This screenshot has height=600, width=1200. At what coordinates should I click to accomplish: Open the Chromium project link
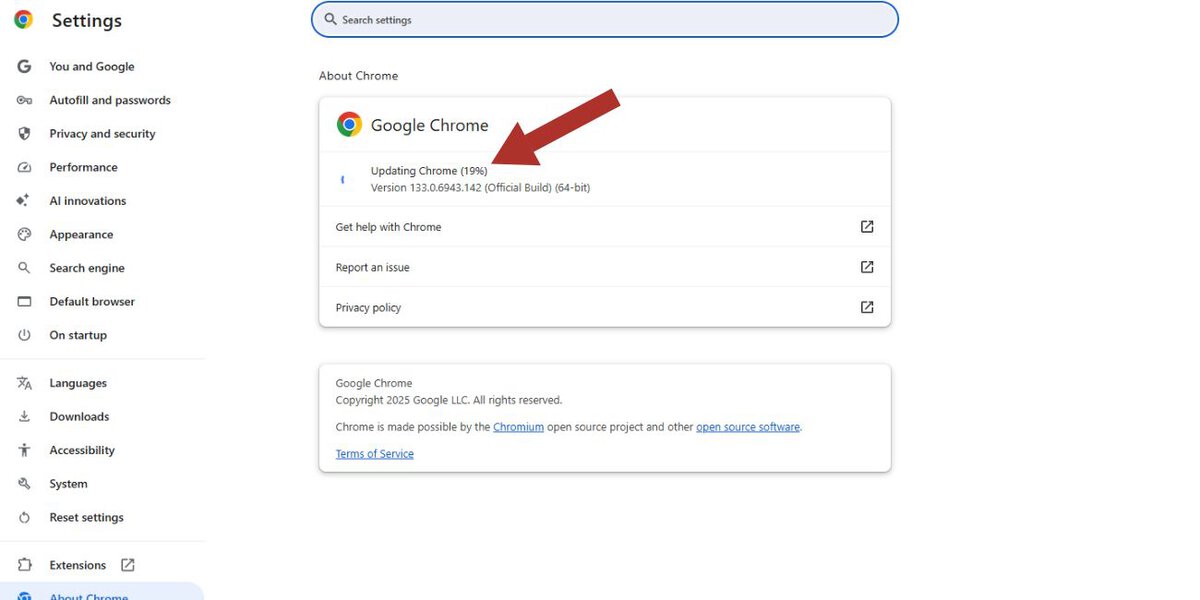coord(518,427)
